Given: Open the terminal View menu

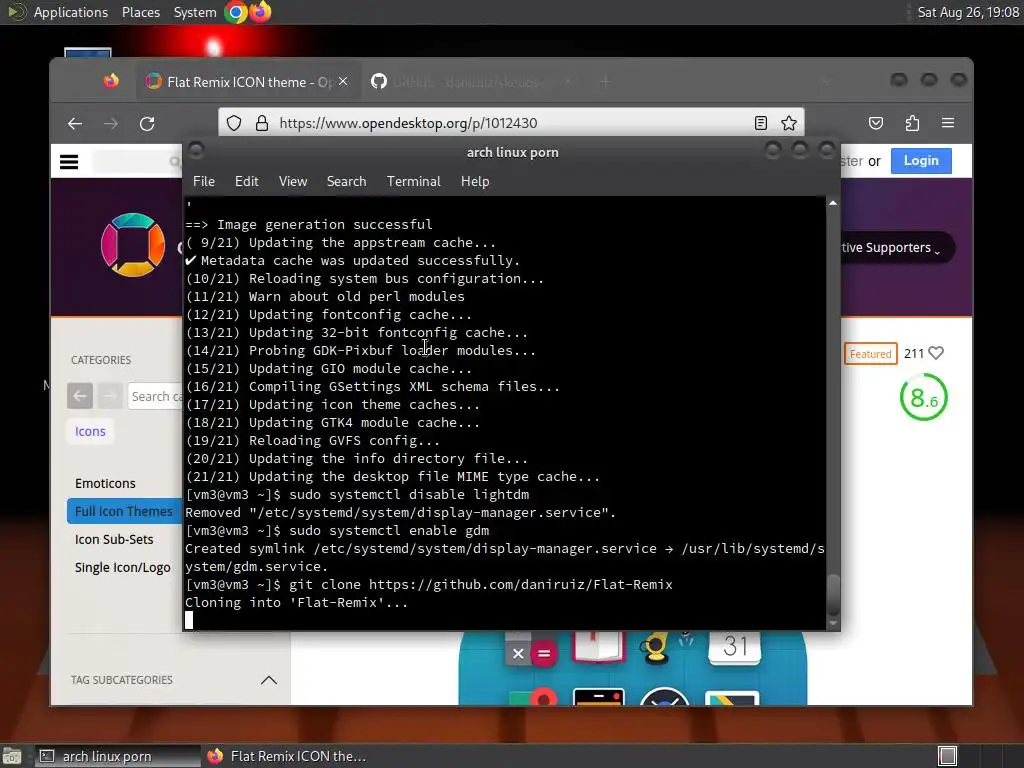Looking at the screenshot, I should pos(293,182).
